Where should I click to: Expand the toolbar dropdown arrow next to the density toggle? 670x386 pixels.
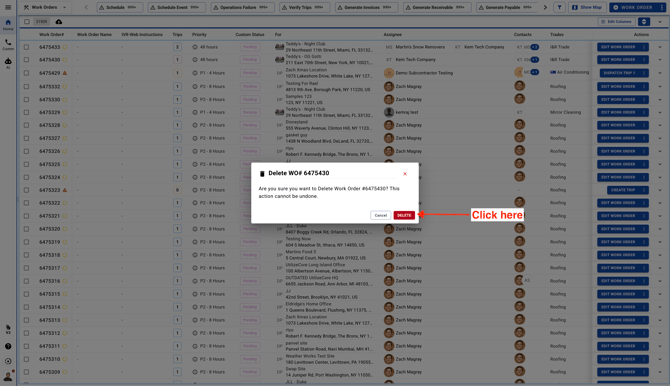click(x=660, y=21)
